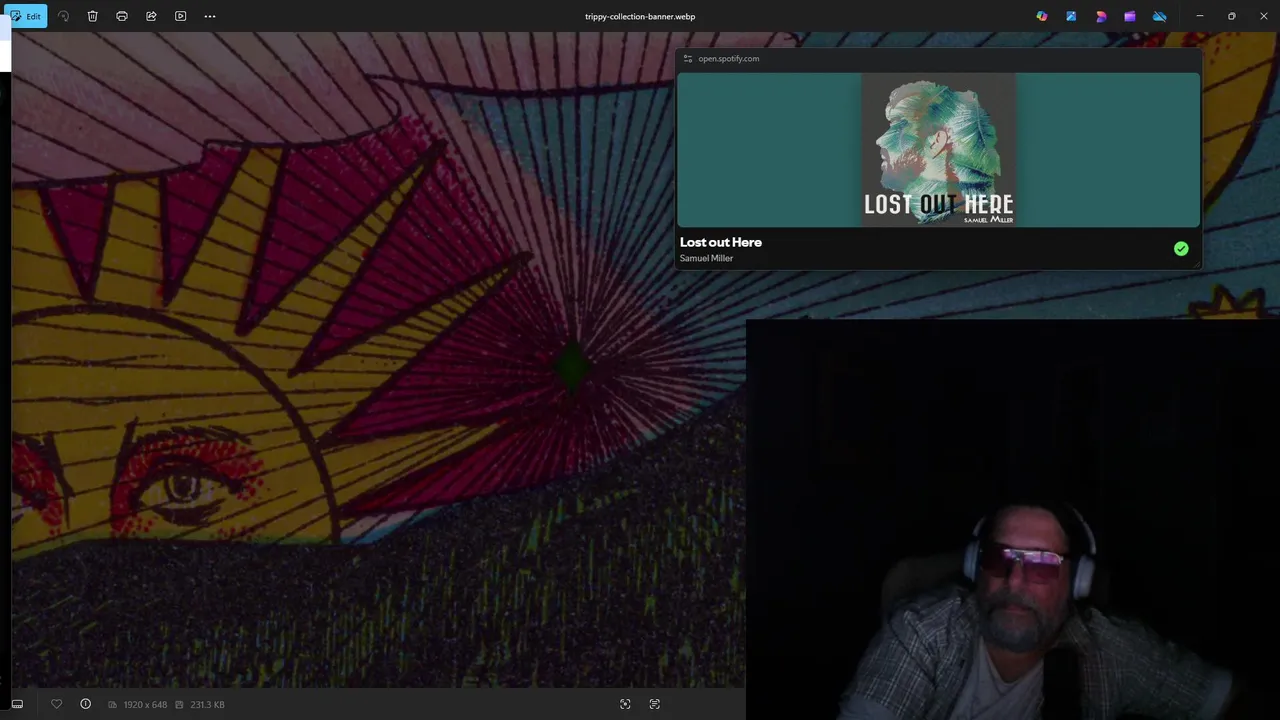
Task: Click the Samuel Miller artist name
Action: coord(706,258)
